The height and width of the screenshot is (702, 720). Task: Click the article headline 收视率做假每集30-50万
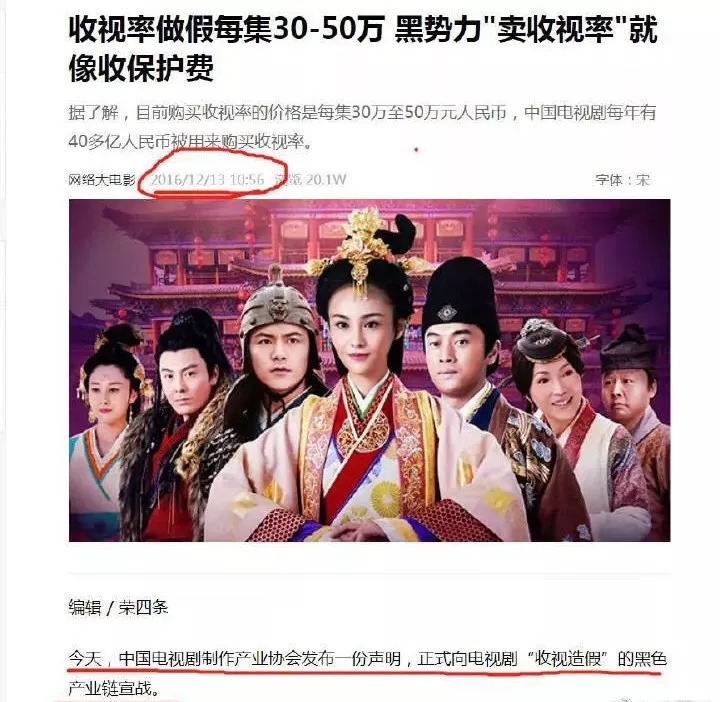pos(227,29)
